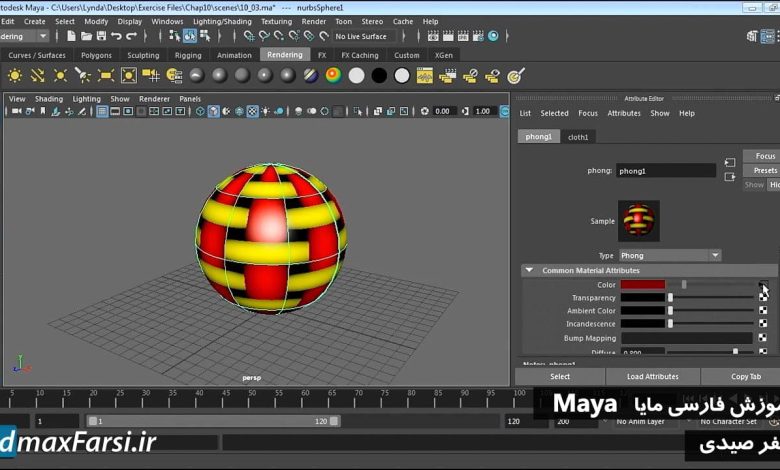
Task: Collapse the Common Material Attributes section
Action: point(528,270)
